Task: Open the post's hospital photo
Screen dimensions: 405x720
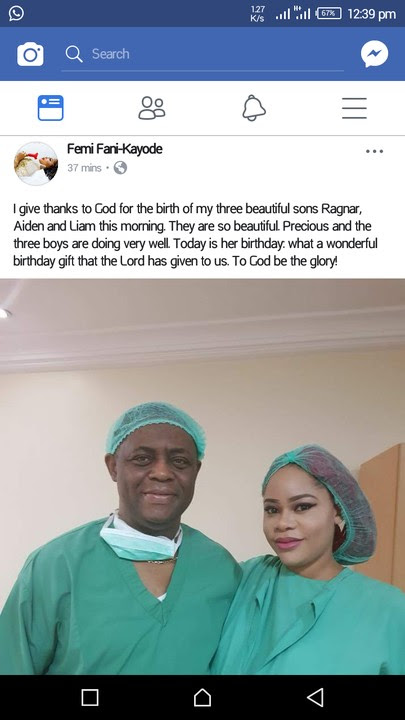Action: (202, 476)
